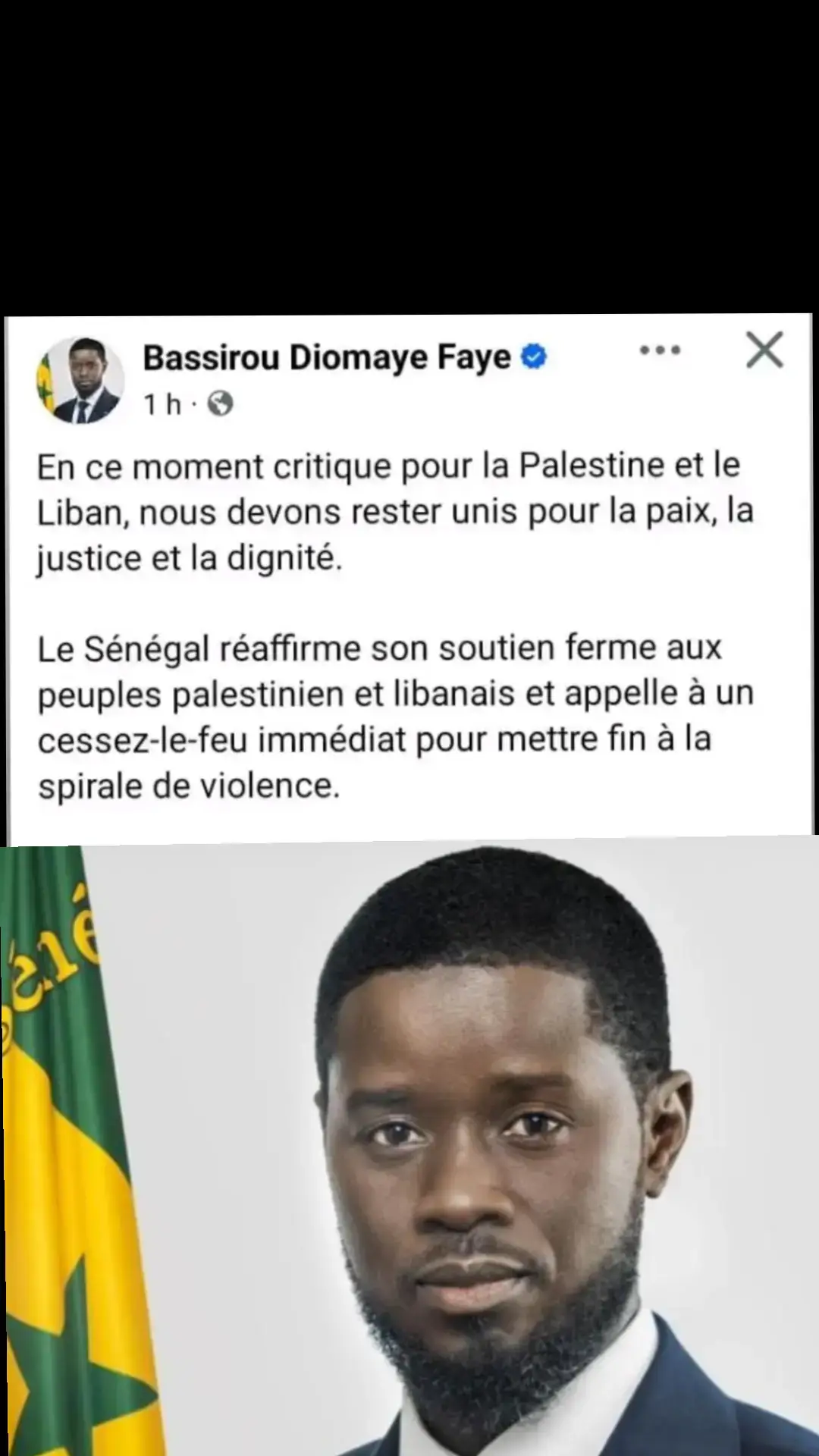Click the black area above the post

(409, 155)
